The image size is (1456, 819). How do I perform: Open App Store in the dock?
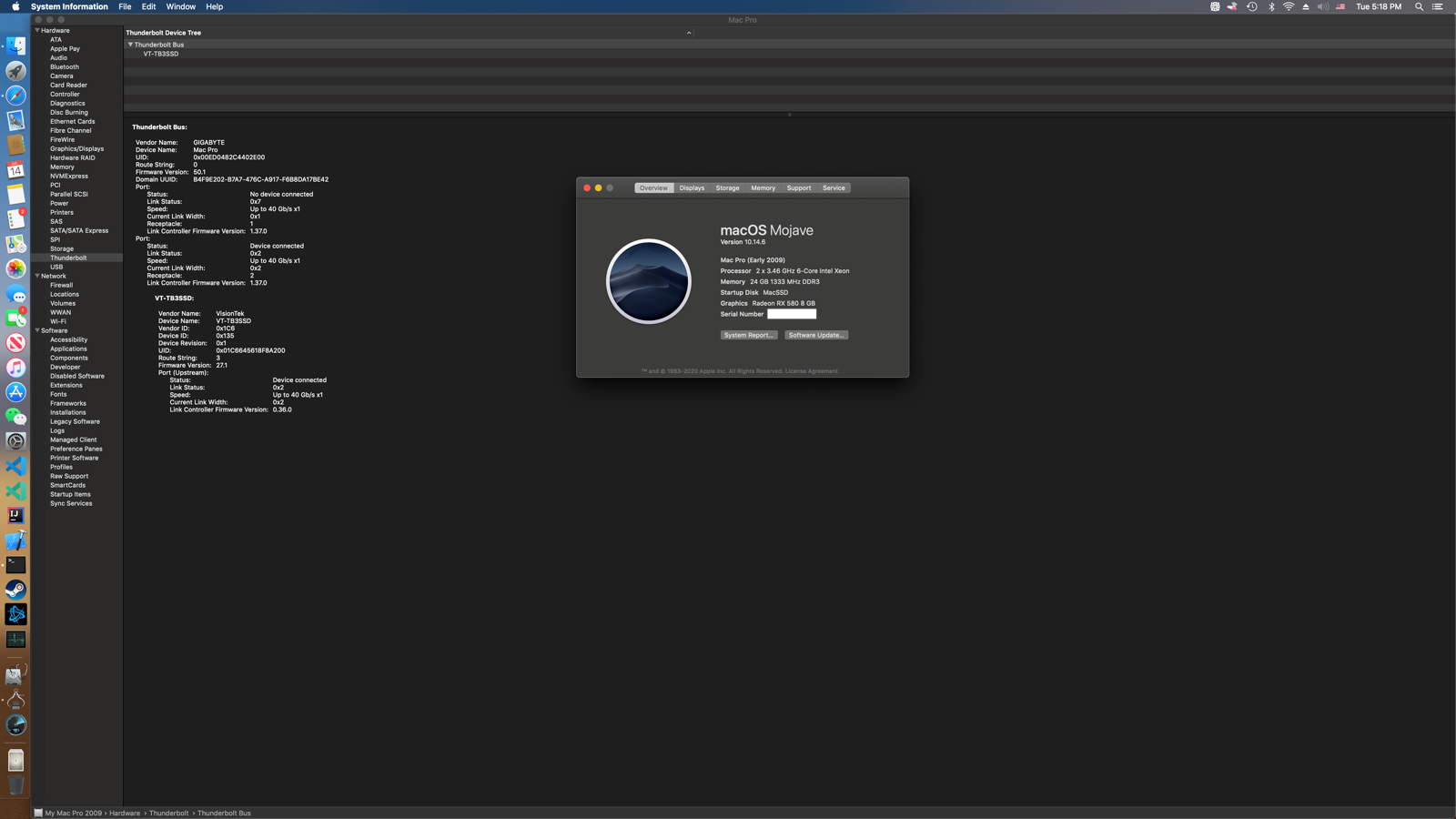pyautogui.click(x=15, y=392)
